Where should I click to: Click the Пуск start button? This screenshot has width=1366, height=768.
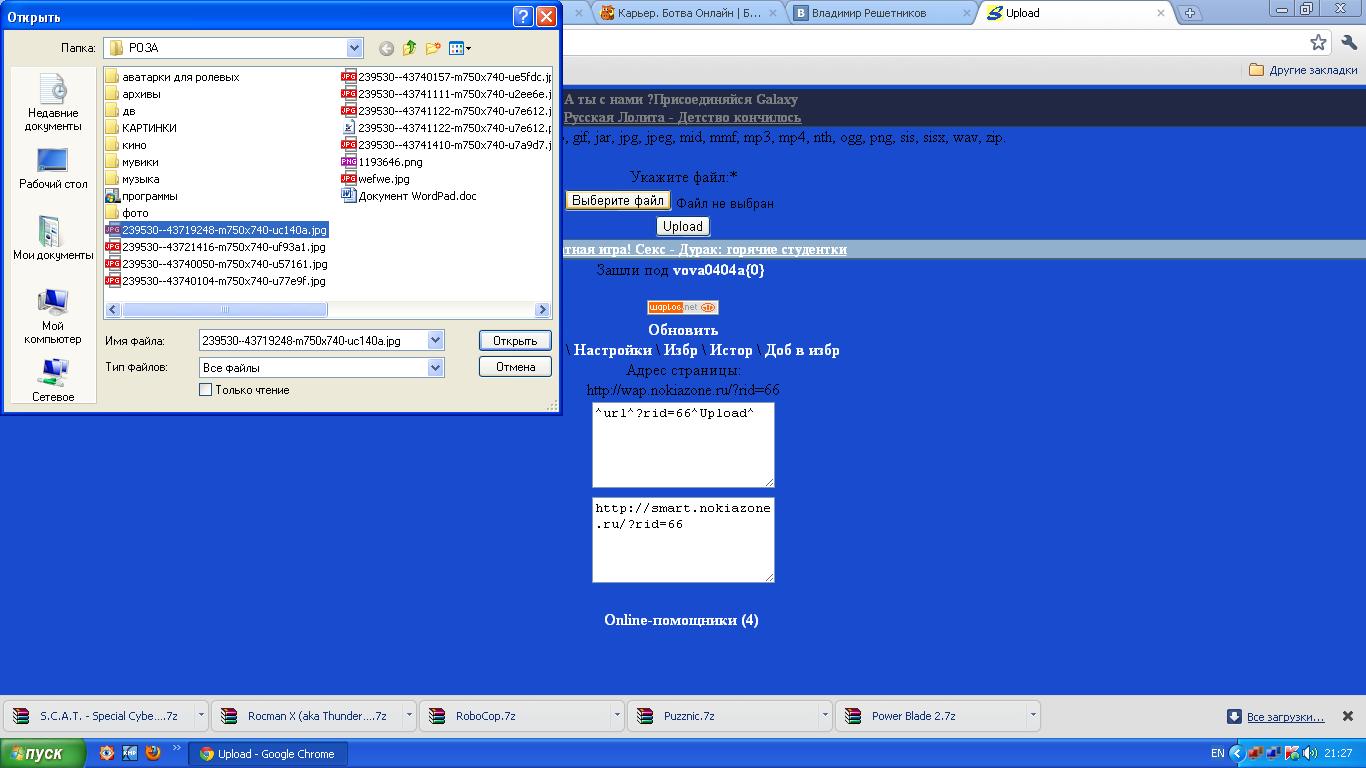(43, 754)
